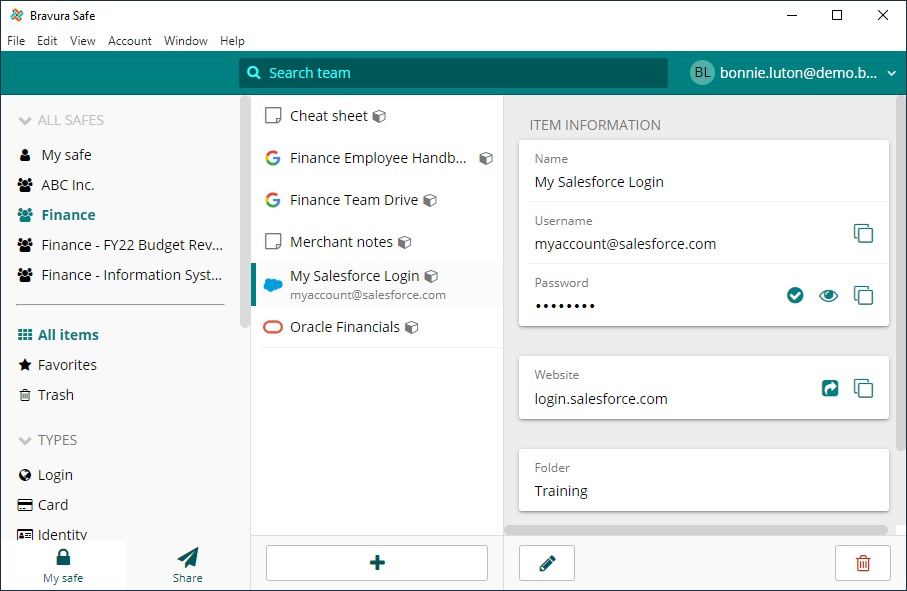907x591 pixels.
Task: Click the plus button to add an item
Action: point(376,562)
